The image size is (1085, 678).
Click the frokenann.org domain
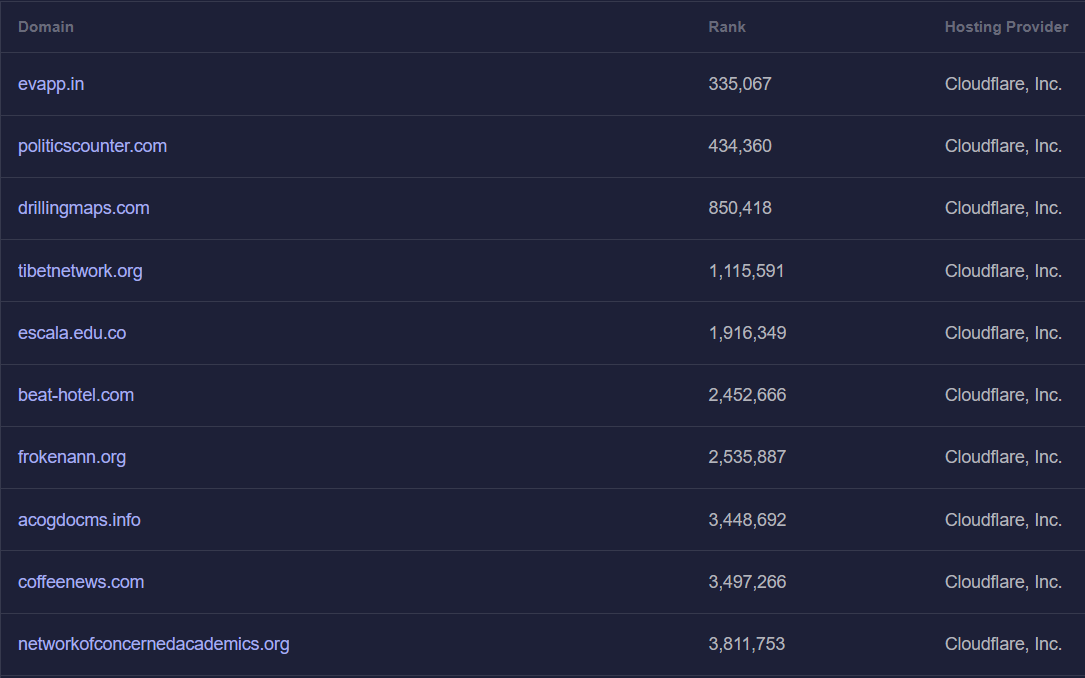pos(72,457)
